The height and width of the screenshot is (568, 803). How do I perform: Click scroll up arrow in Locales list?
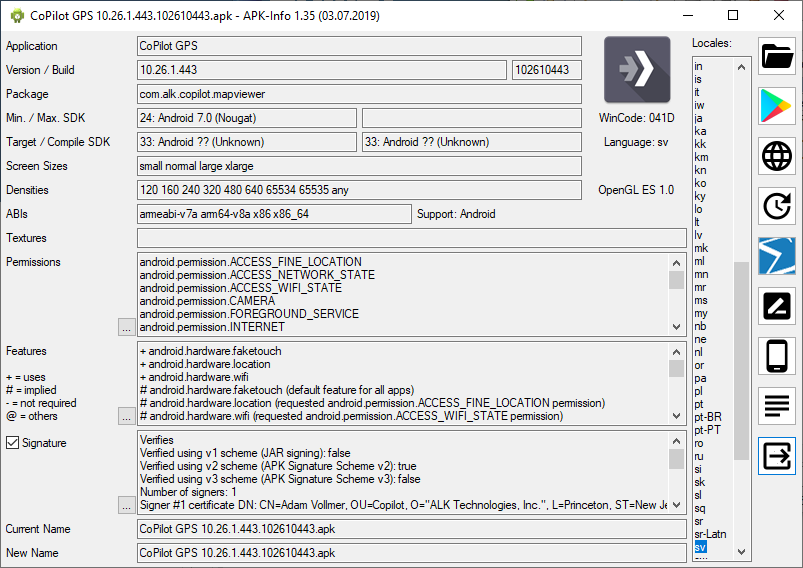(x=741, y=67)
